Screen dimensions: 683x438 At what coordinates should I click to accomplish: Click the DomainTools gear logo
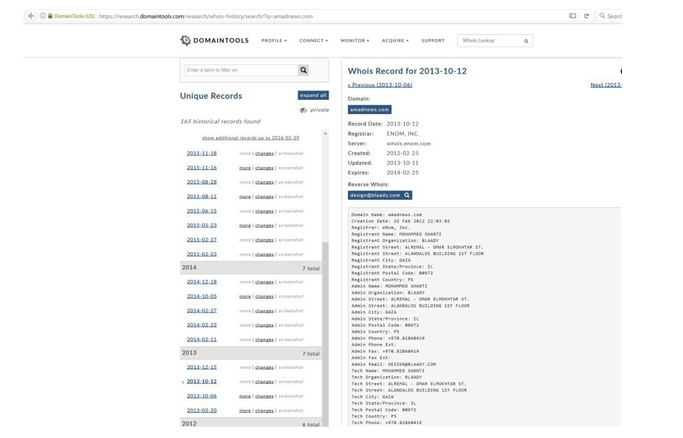point(185,40)
